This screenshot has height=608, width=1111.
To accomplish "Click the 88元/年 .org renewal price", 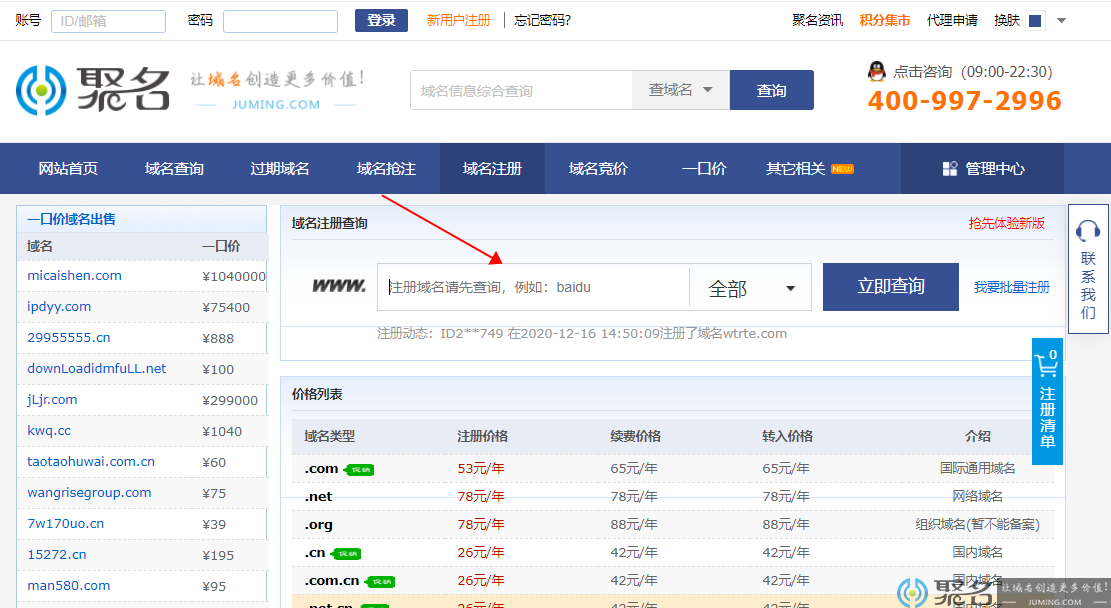I will tap(634, 524).
